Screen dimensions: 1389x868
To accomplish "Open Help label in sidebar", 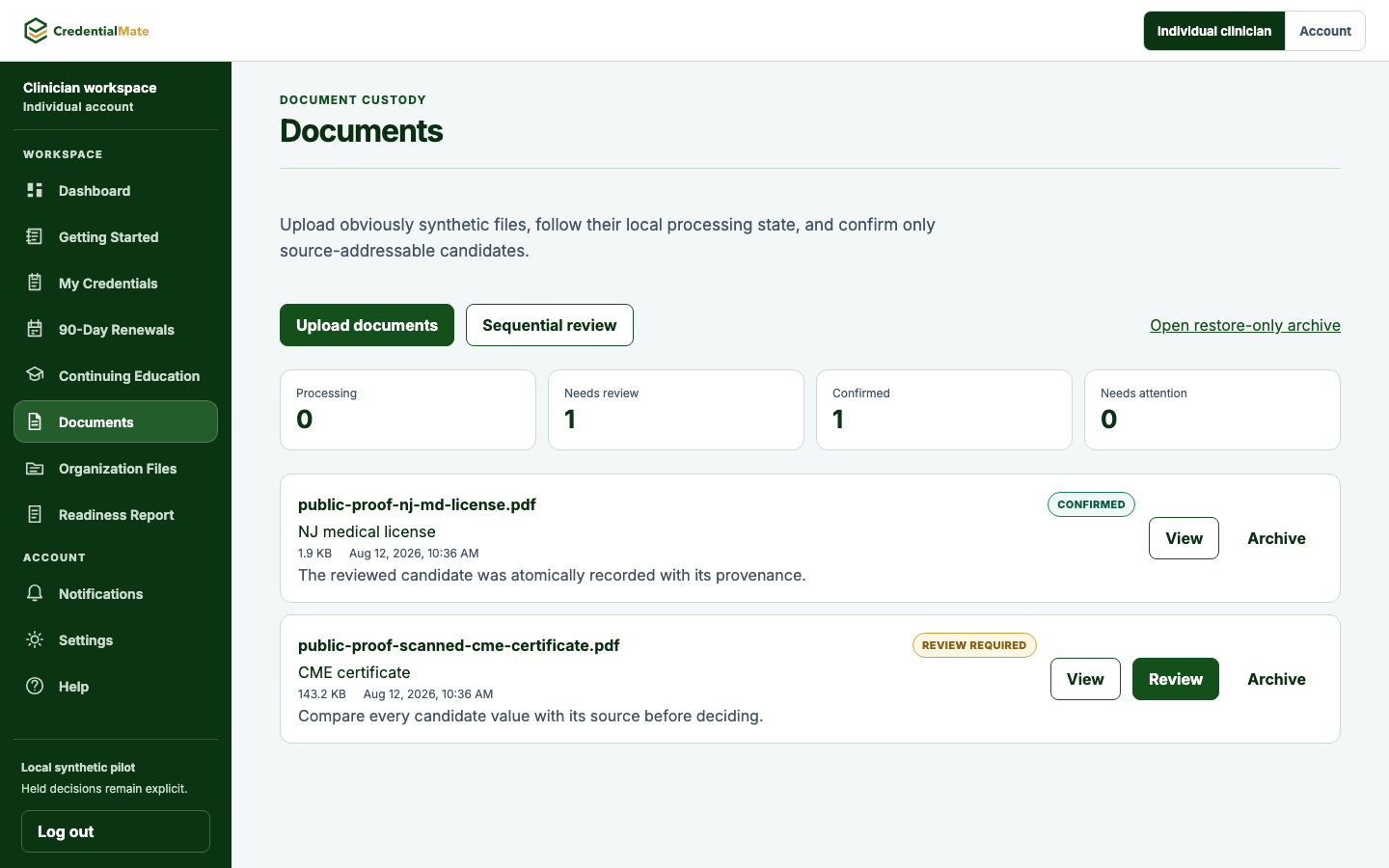I will coord(73,687).
